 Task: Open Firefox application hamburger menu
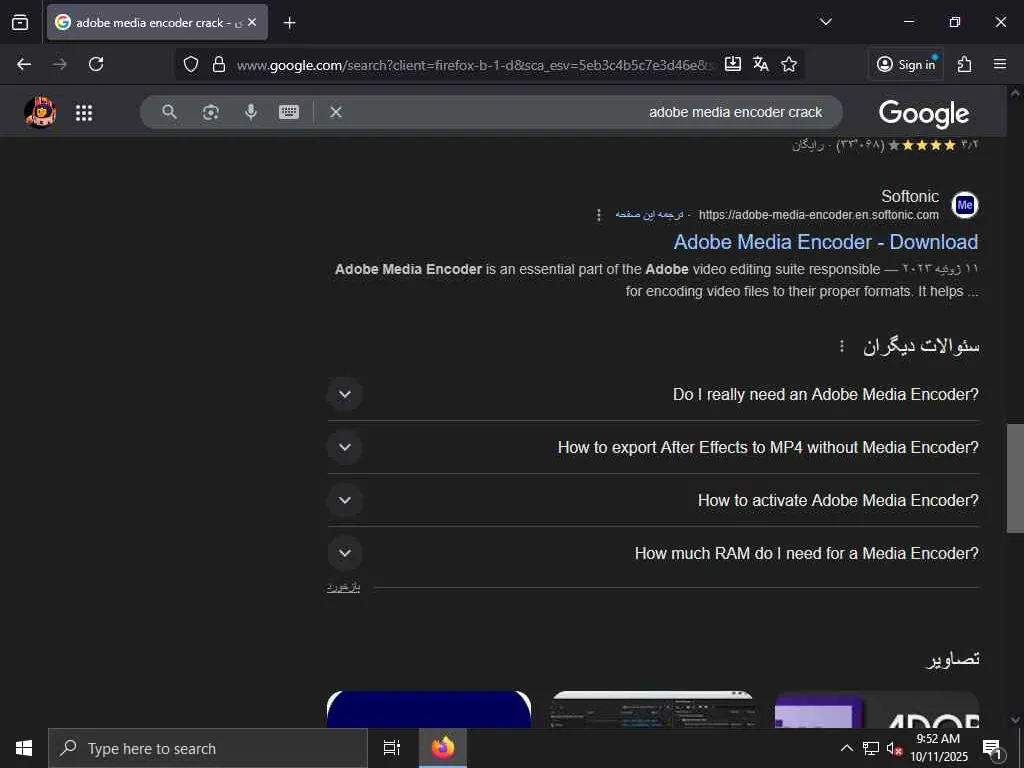pos(1000,64)
